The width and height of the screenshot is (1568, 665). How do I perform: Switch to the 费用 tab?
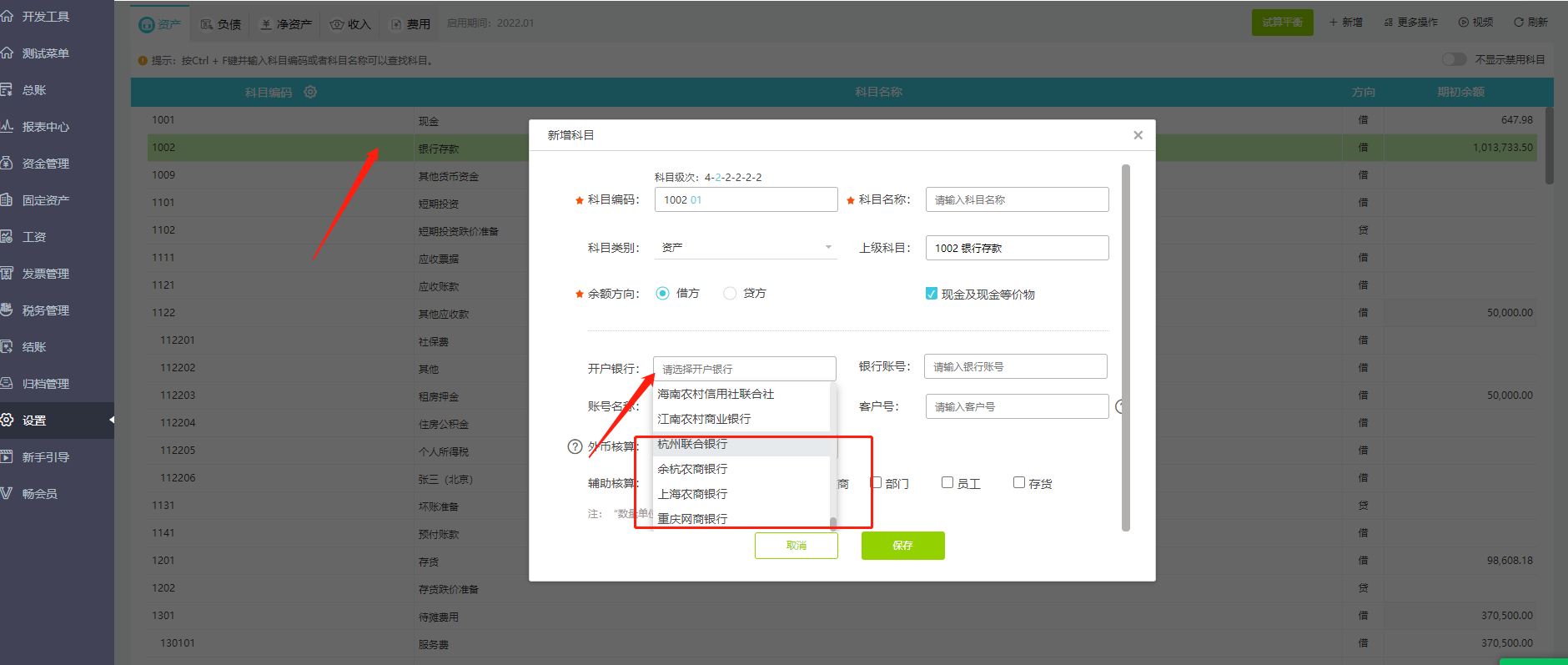point(410,24)
